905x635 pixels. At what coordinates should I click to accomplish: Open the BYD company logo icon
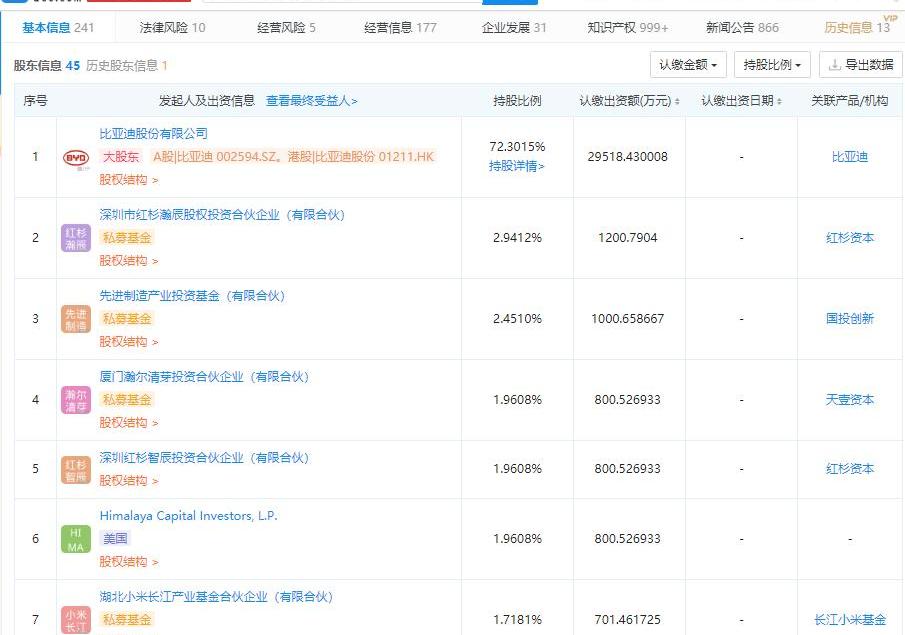click(x=76, y=158)
